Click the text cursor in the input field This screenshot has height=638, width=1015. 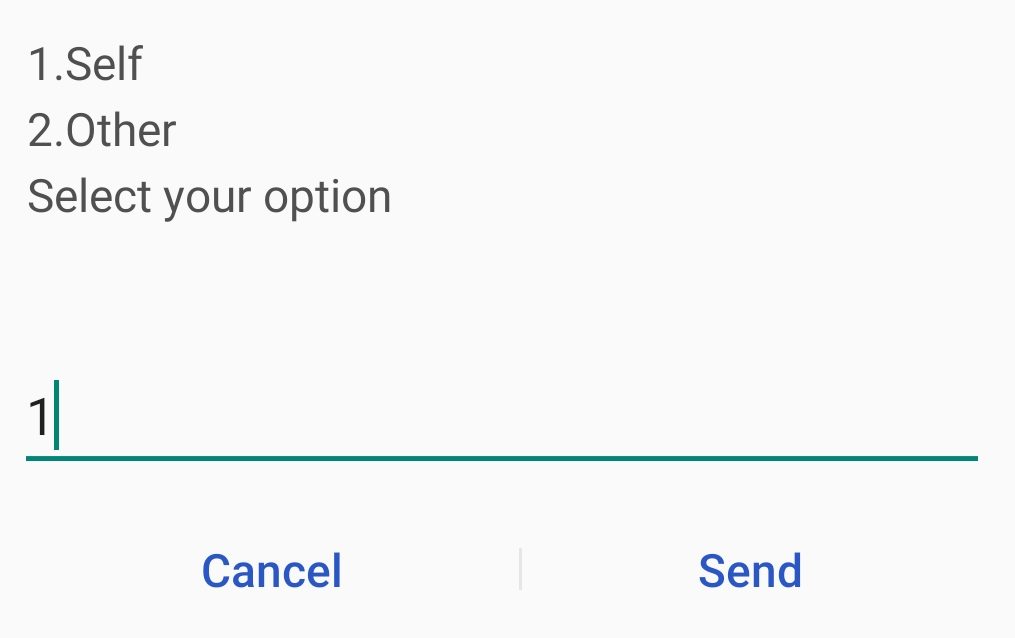pyautogui.click(x=56, y=416)
